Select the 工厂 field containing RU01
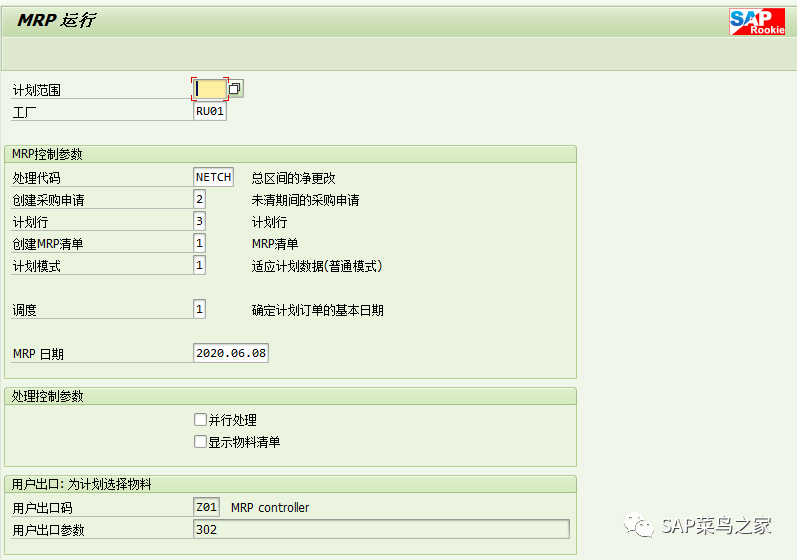The width and height of the screenshot is (797, 560). [210, 111]
